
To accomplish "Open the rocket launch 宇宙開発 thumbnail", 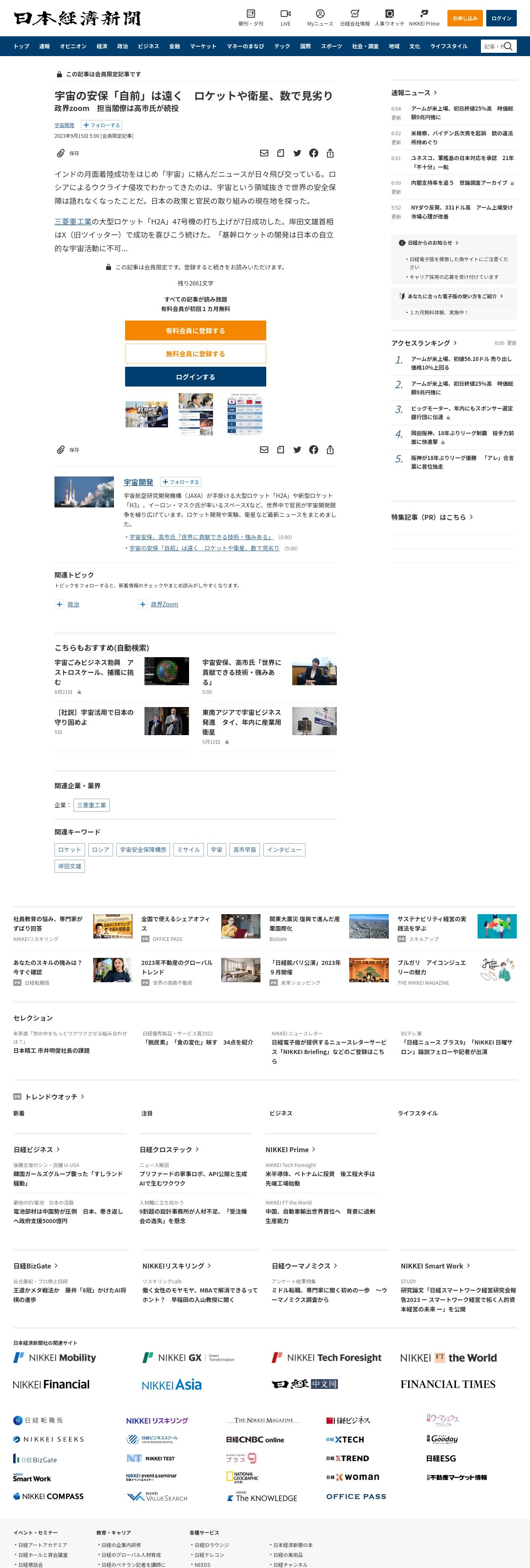I will (x=84, y=492).
